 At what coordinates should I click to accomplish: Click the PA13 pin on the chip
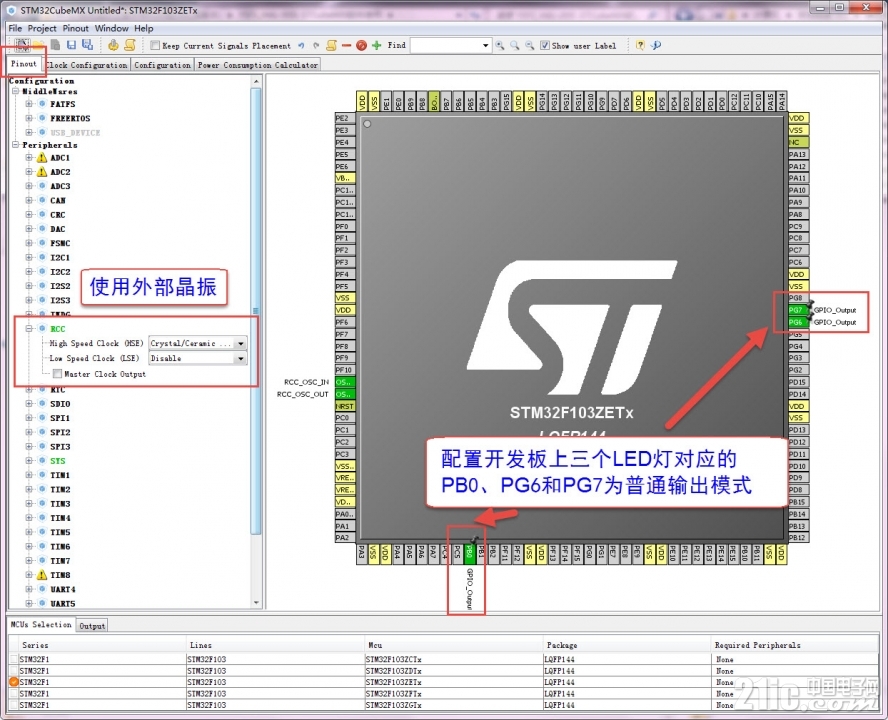[x=797, y=154]
